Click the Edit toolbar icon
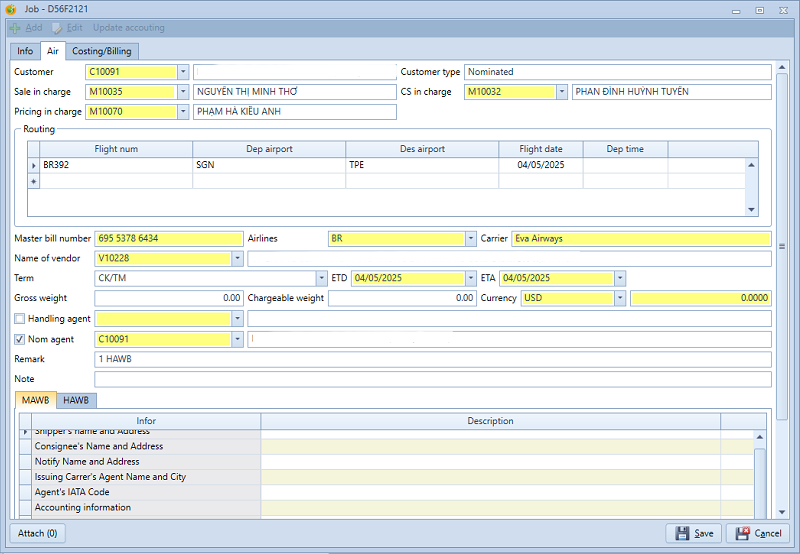The height and width of the screenshot is (554, 800). pos(57,28)
